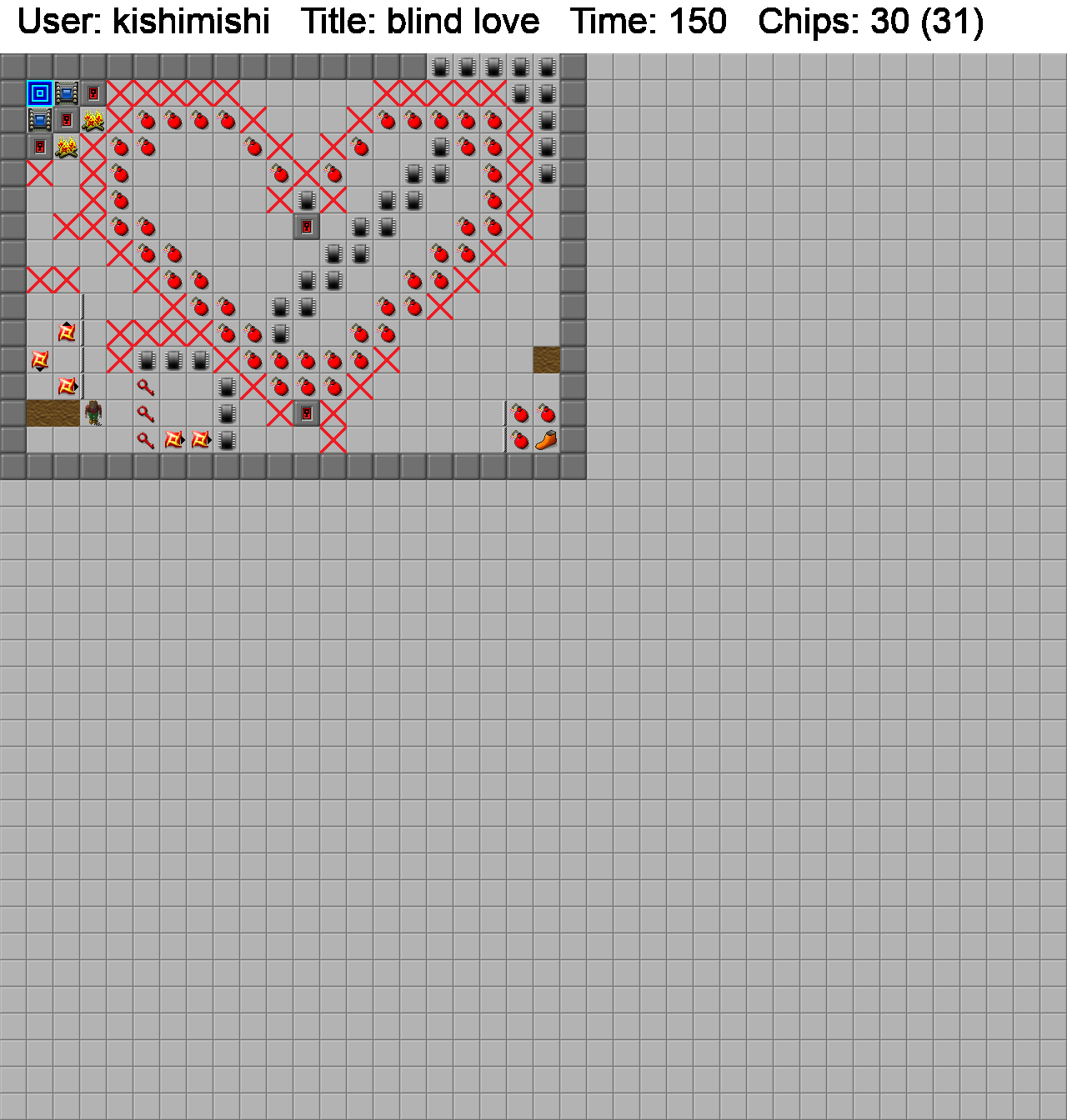Click the 'User: kishimishi' label

click(x=143, y=22)
